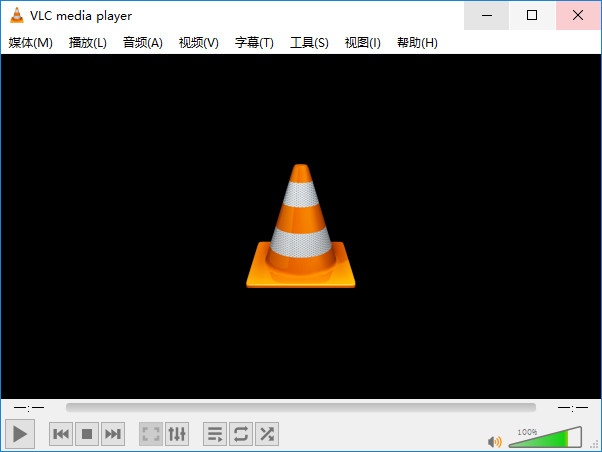The width and height of the screenshot is (602, 452).
Task: Toggle random shuffle playback
Action: (x=267, y=434)
